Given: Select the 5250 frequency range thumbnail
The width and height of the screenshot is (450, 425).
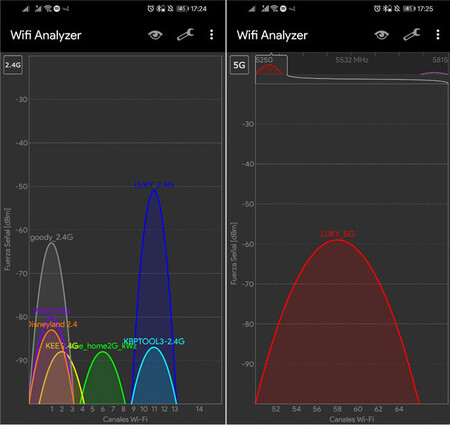Looking at the screenshot, I should (271, 65).
